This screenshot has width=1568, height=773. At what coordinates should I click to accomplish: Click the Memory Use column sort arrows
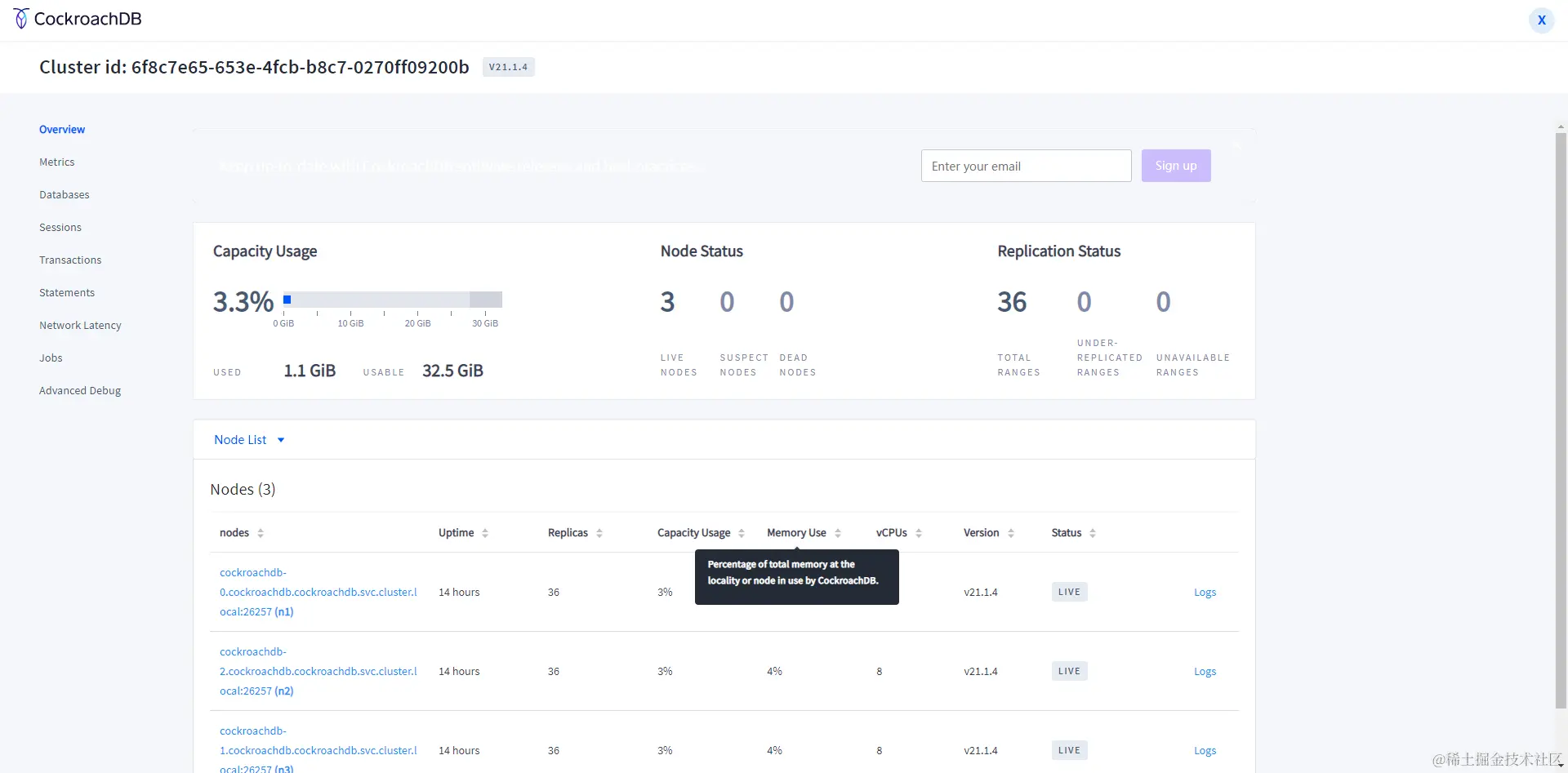[x=838, y=533]
